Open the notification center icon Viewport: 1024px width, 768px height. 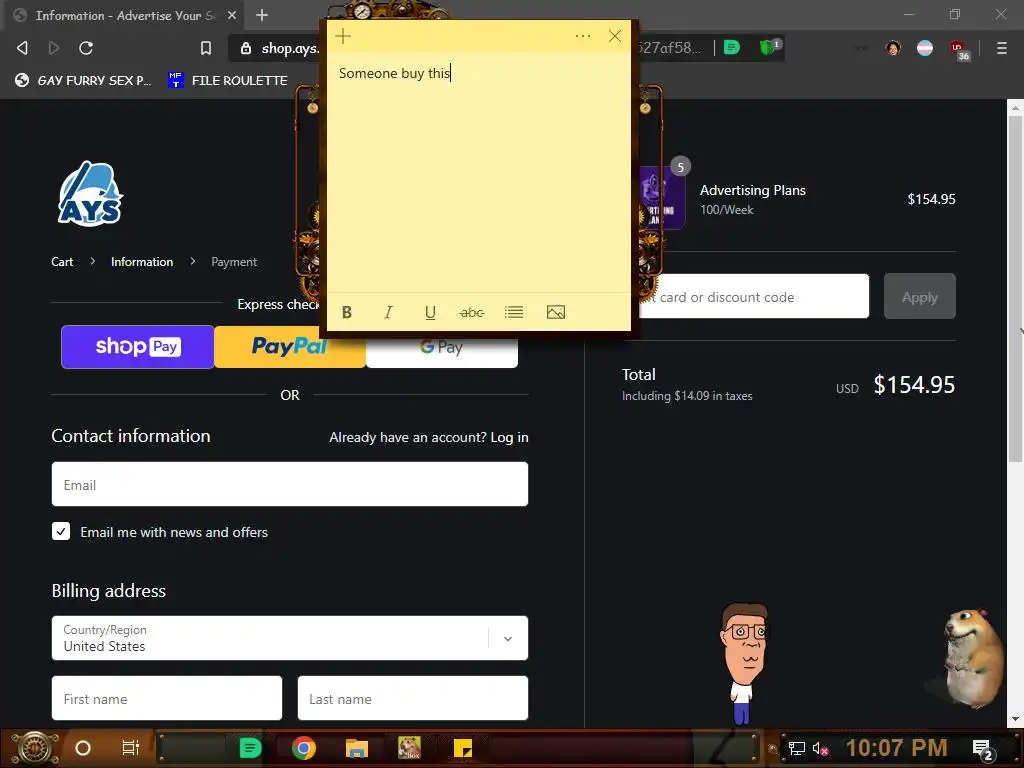click(x=983, y=750)
